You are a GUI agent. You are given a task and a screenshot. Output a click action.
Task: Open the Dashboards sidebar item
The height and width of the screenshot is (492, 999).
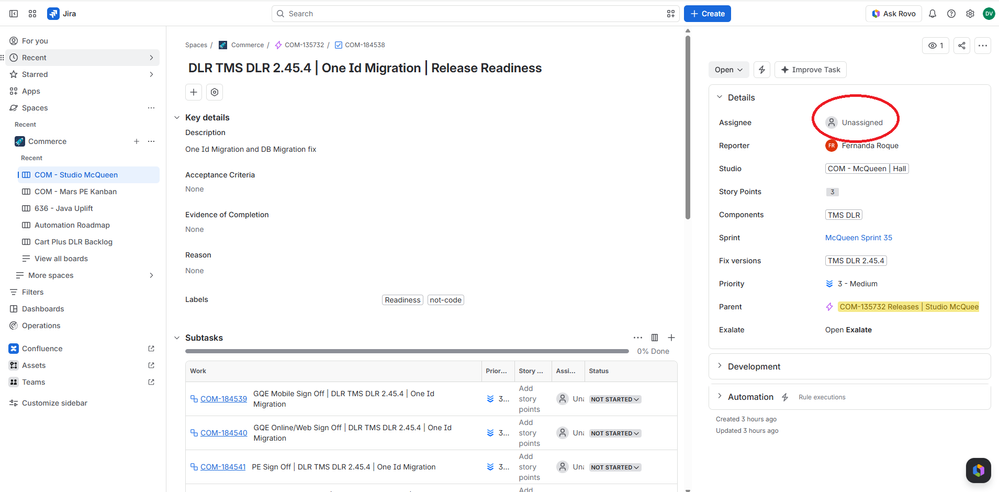[x=42, y=308]
